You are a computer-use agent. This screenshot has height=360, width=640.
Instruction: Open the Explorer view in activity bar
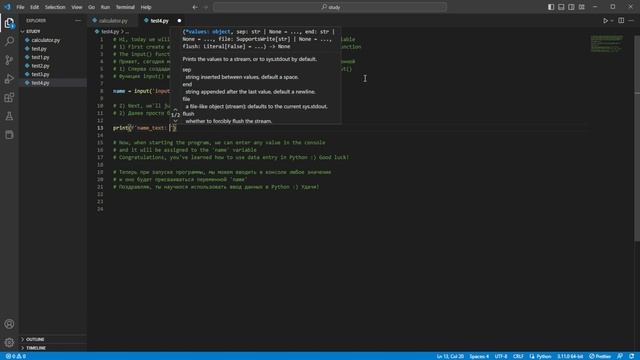(9, 23)
